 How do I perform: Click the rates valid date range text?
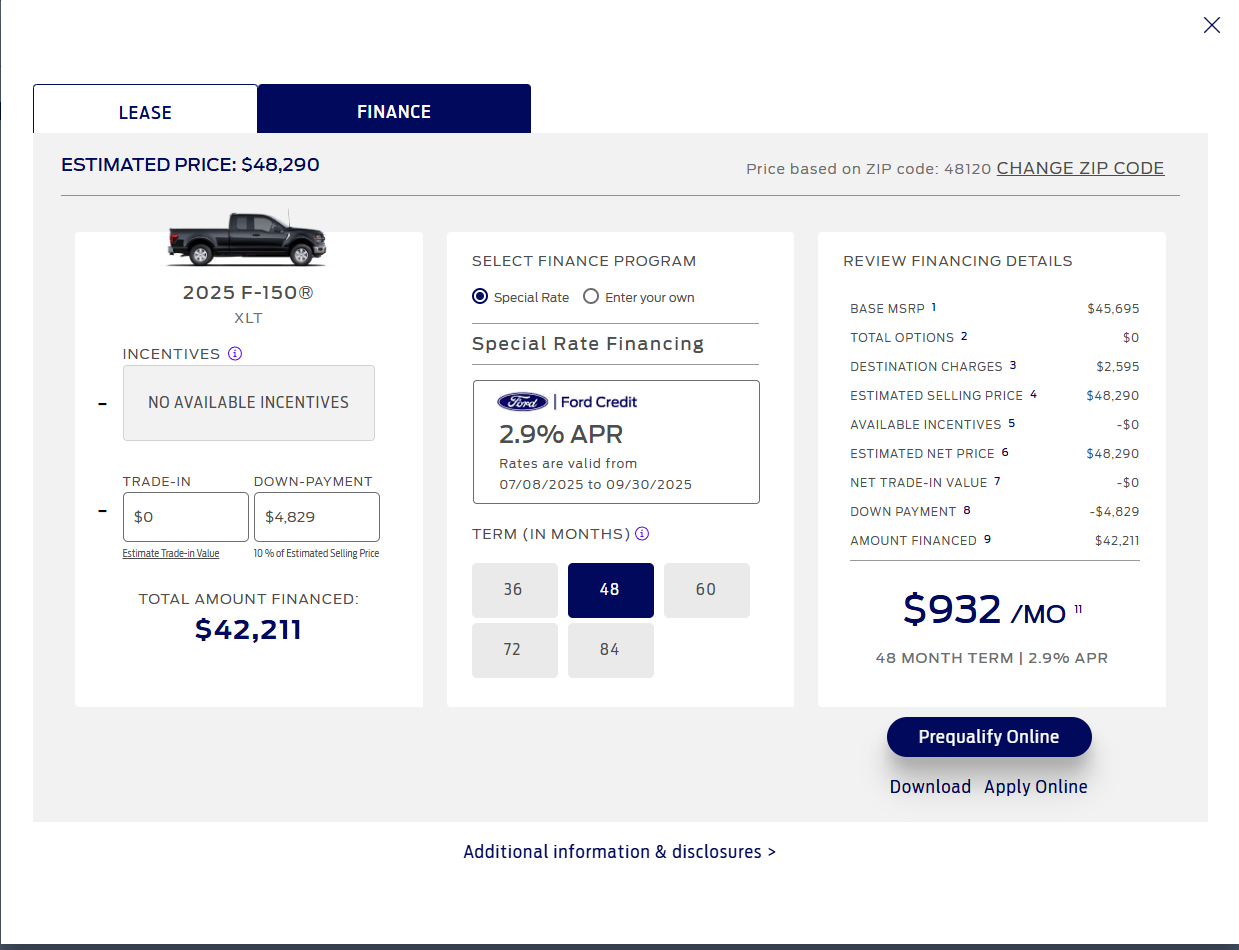pos(596,474)
